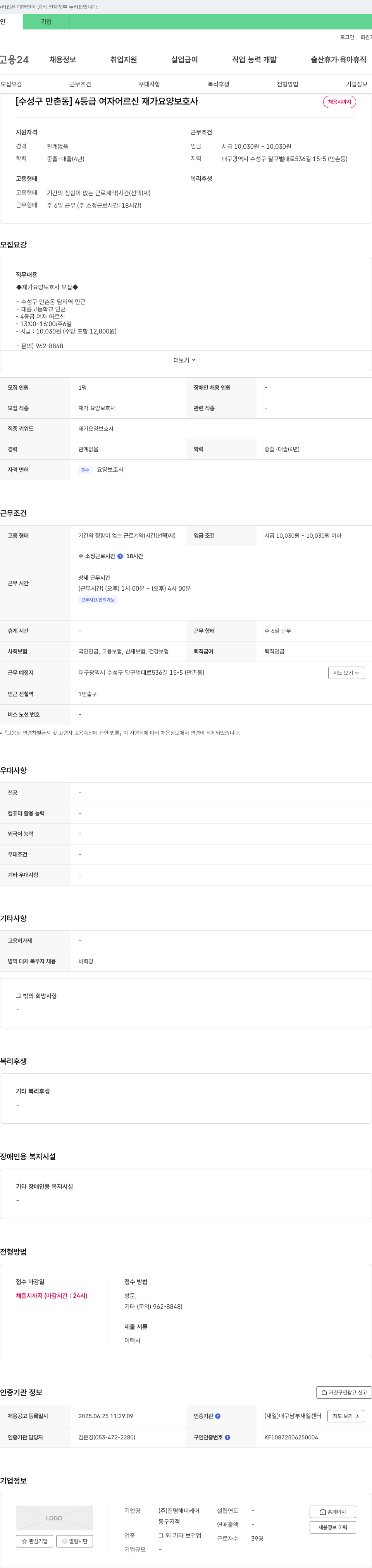This screenshot has width=372, height=1568.
Task: Jump to 복리후생 section tab
Action: click(219, 84)
